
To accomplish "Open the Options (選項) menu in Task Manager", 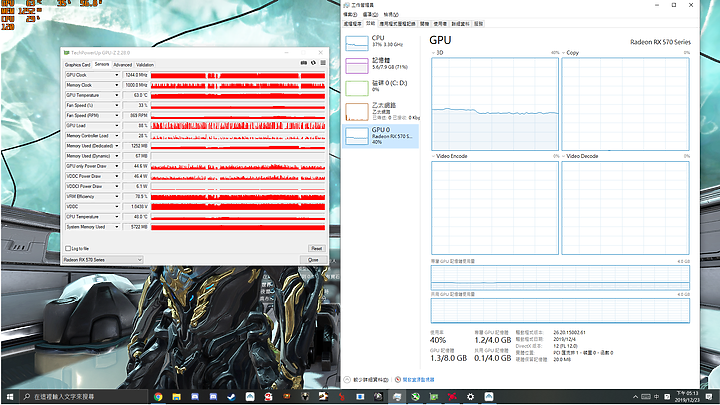I will point(370,15).
